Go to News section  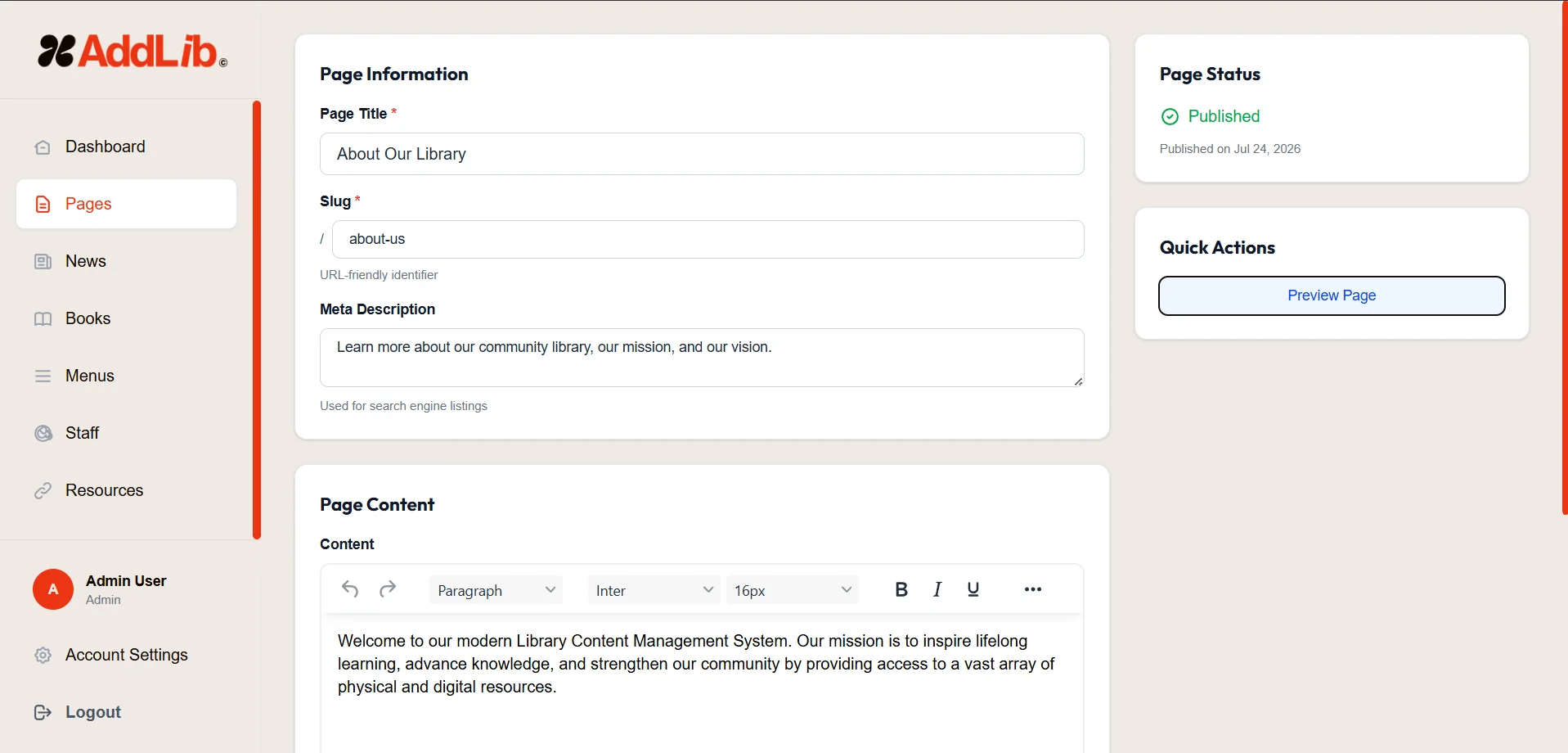[x=126, y=261]
